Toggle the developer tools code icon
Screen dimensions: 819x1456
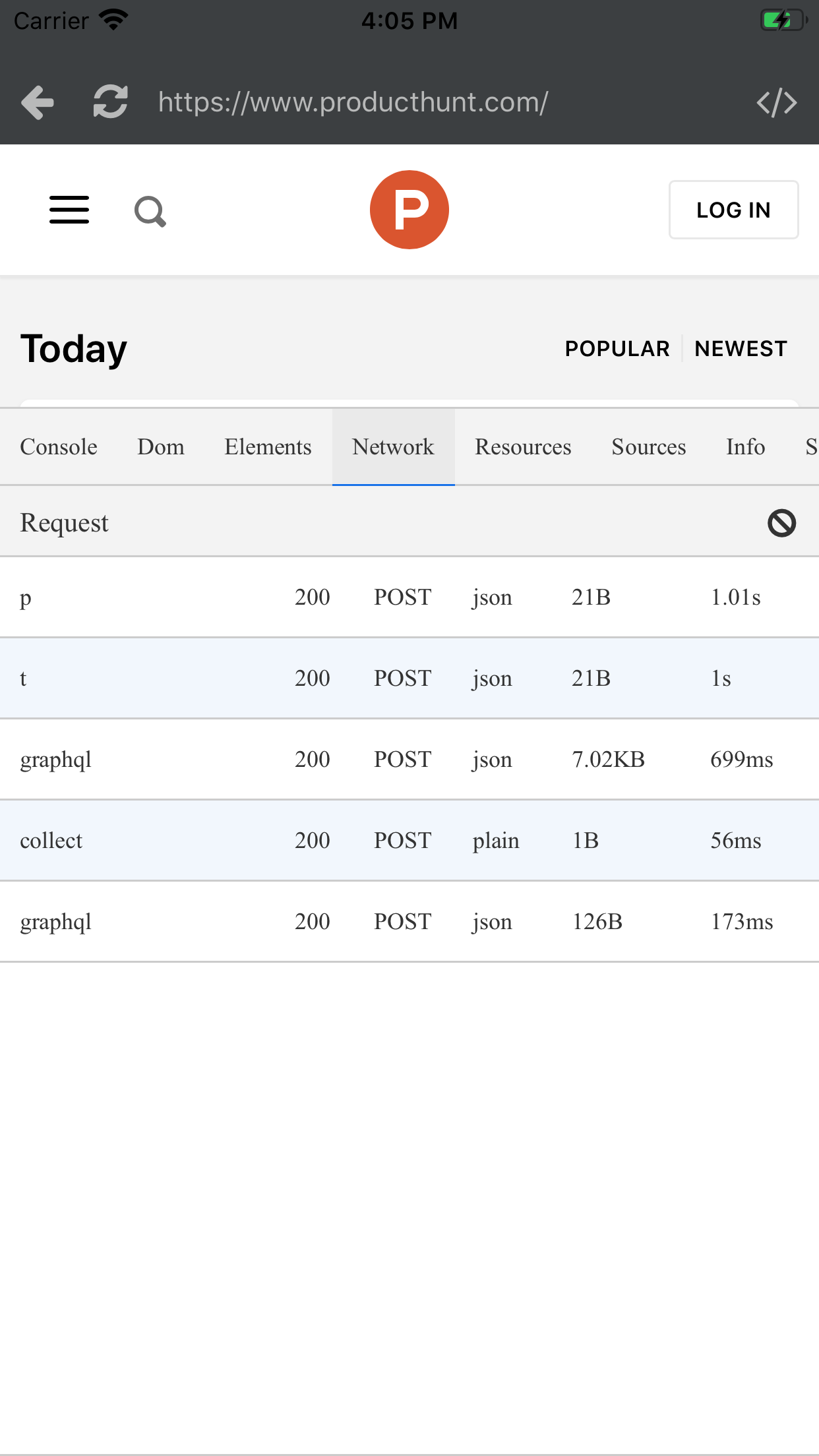(777, 103)
